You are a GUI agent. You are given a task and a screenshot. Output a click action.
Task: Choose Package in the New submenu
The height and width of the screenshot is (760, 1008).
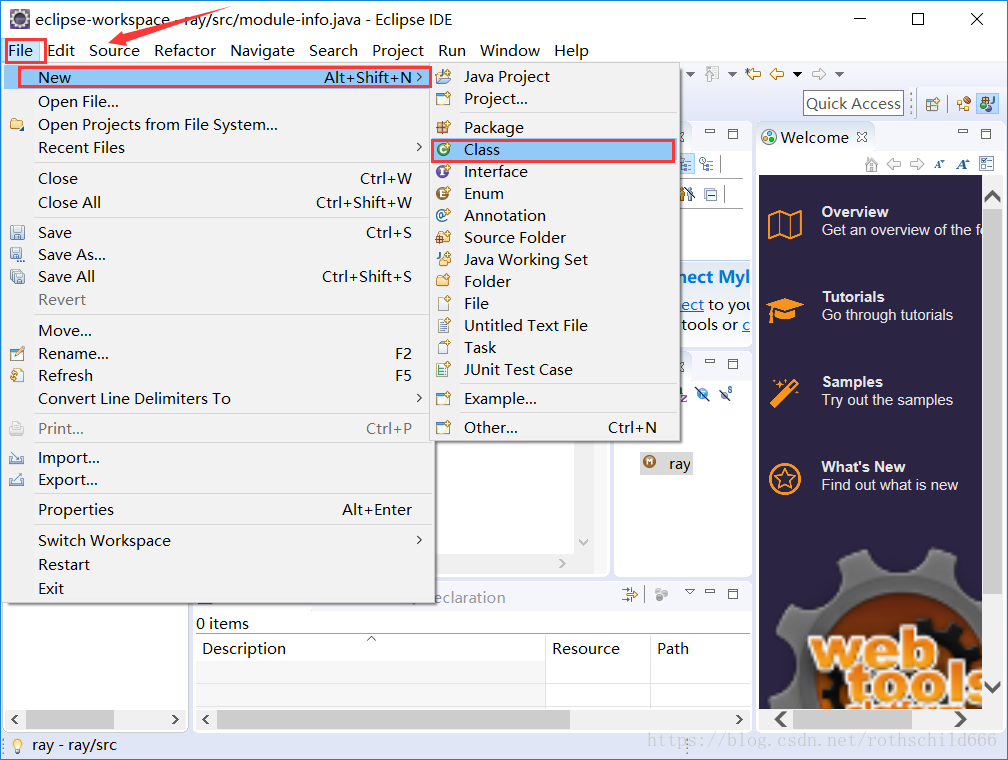coord(555,127)
